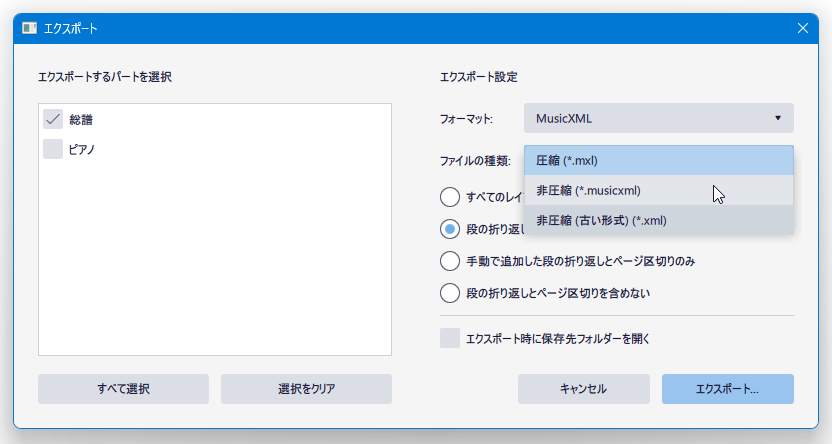
Task: Select the partially hidden 段の折り返し radio button
Action: click(x=450, y=229)
